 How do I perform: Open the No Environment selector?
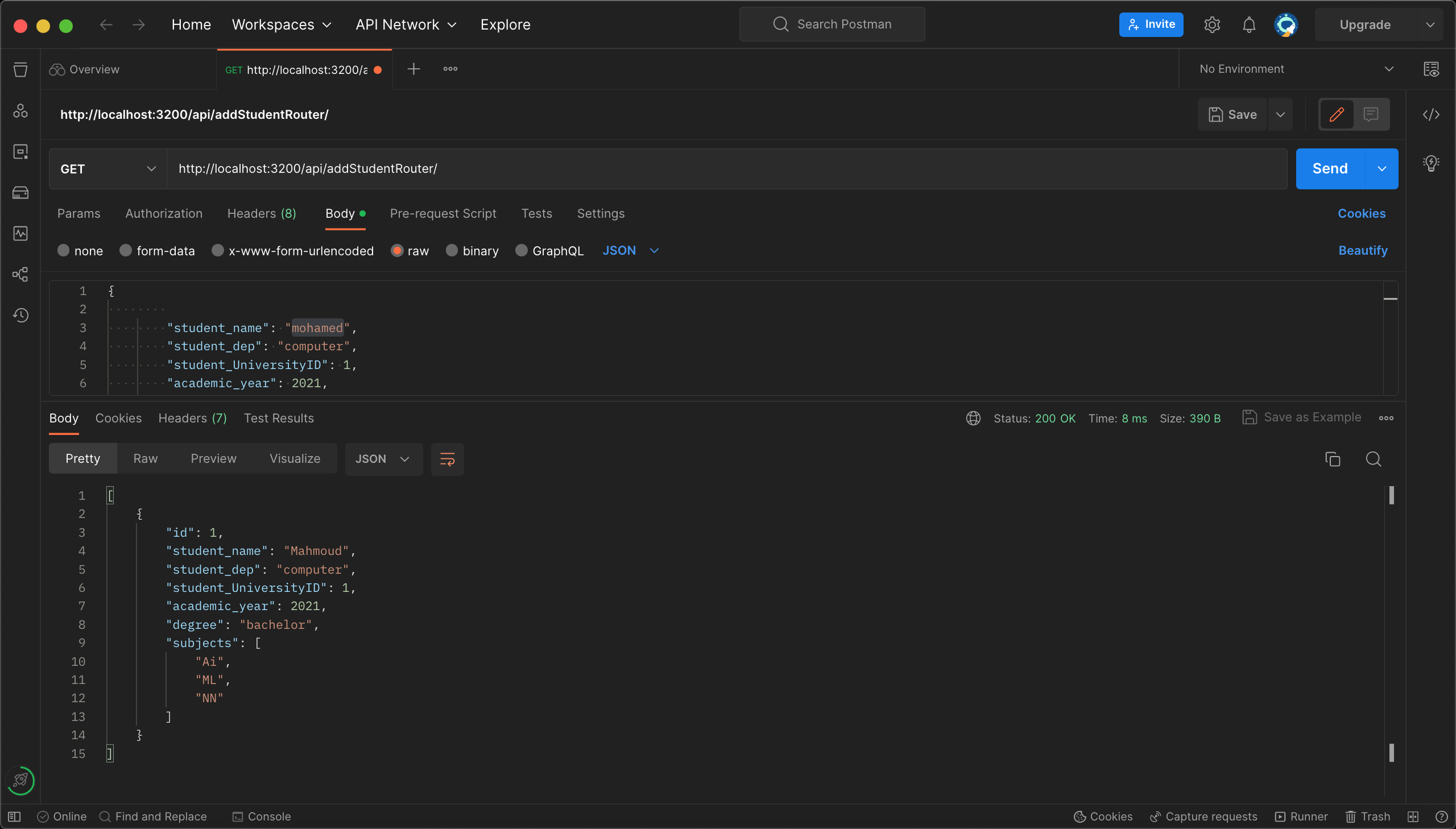[x=1296, y=69]
